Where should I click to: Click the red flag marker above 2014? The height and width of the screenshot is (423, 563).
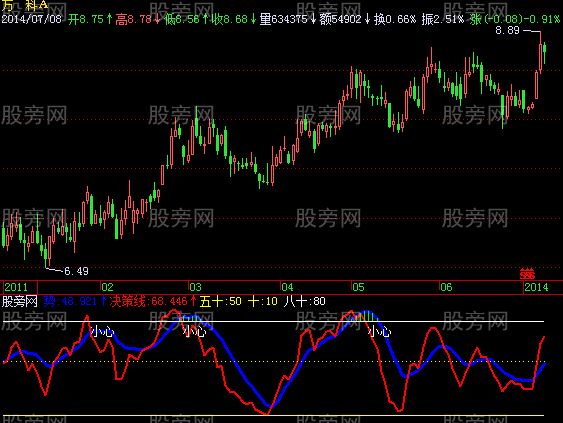pos(527,274)
